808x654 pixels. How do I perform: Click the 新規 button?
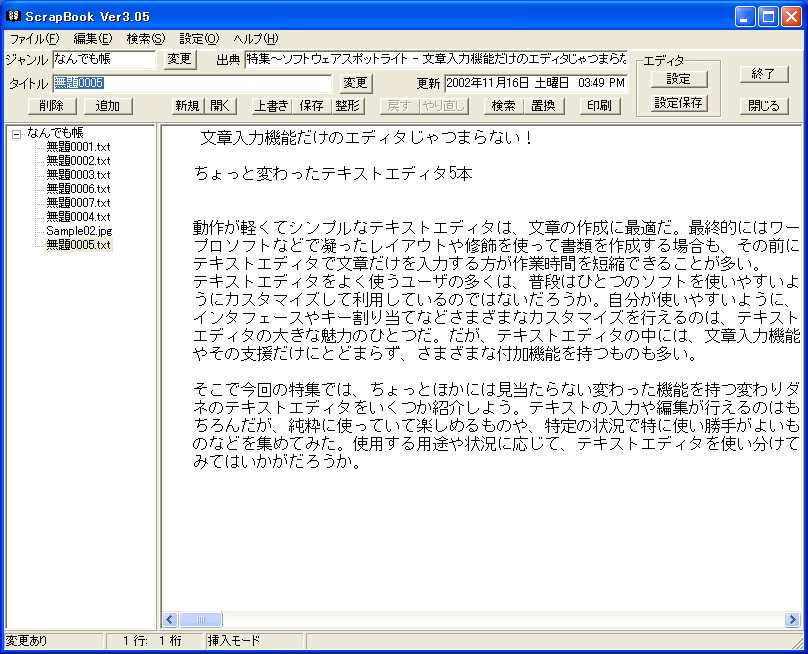[187, 106]
